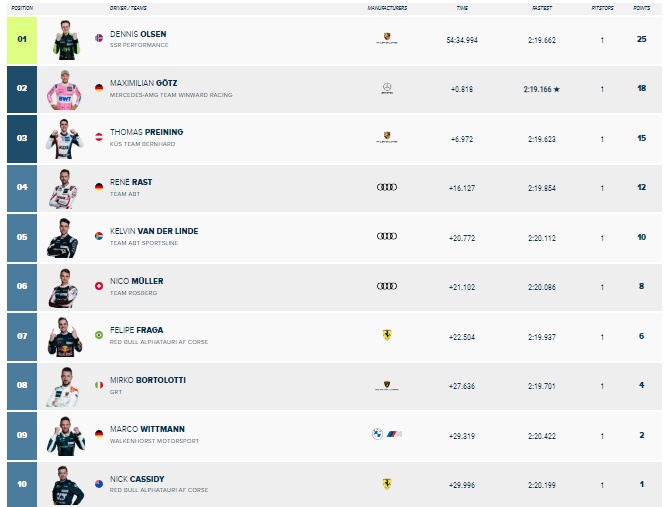The width and height of the screenshot is (666, 507).
Task: Click the Porsche logo in Dennis Olsen's row
Action: [387, 39]
